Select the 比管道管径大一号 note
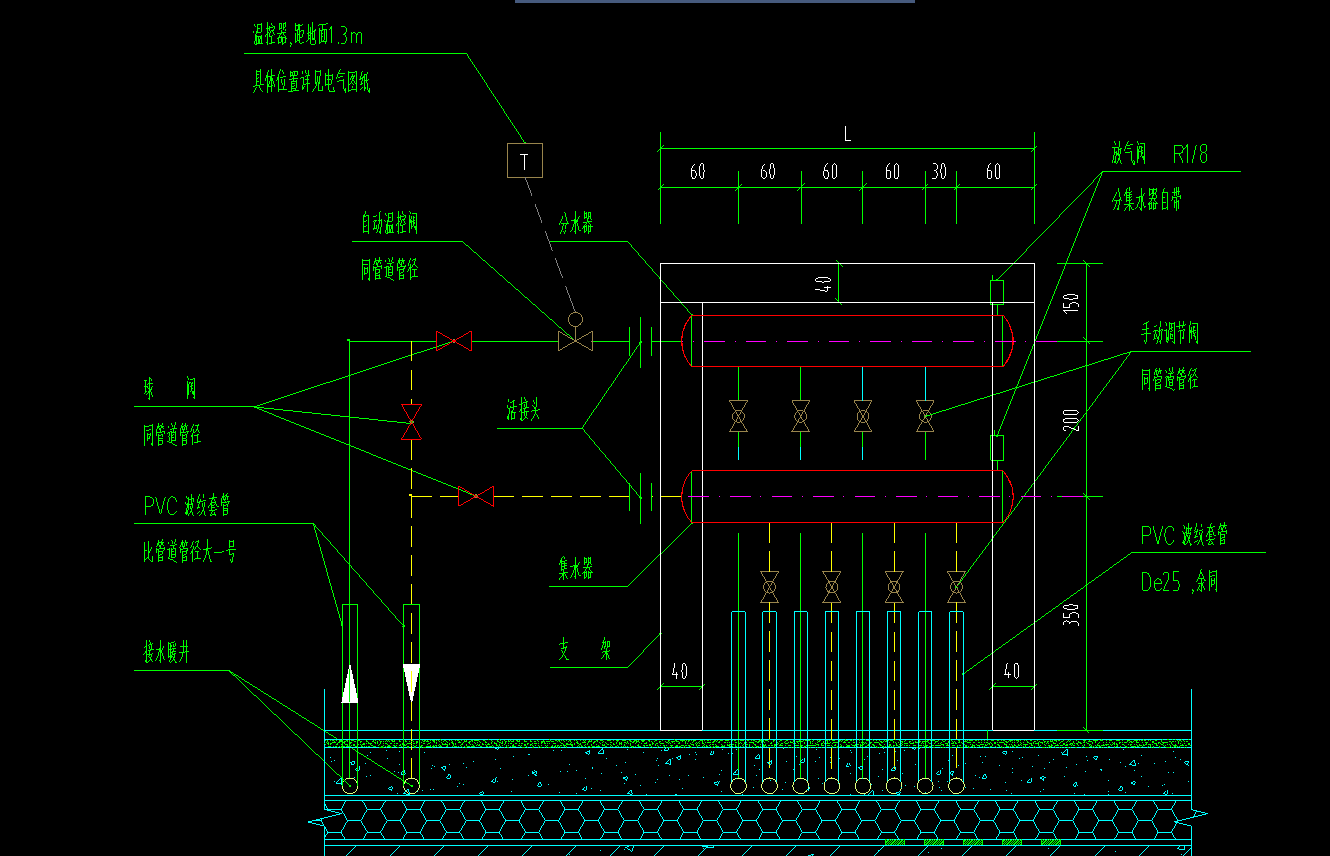 (190, 551)
